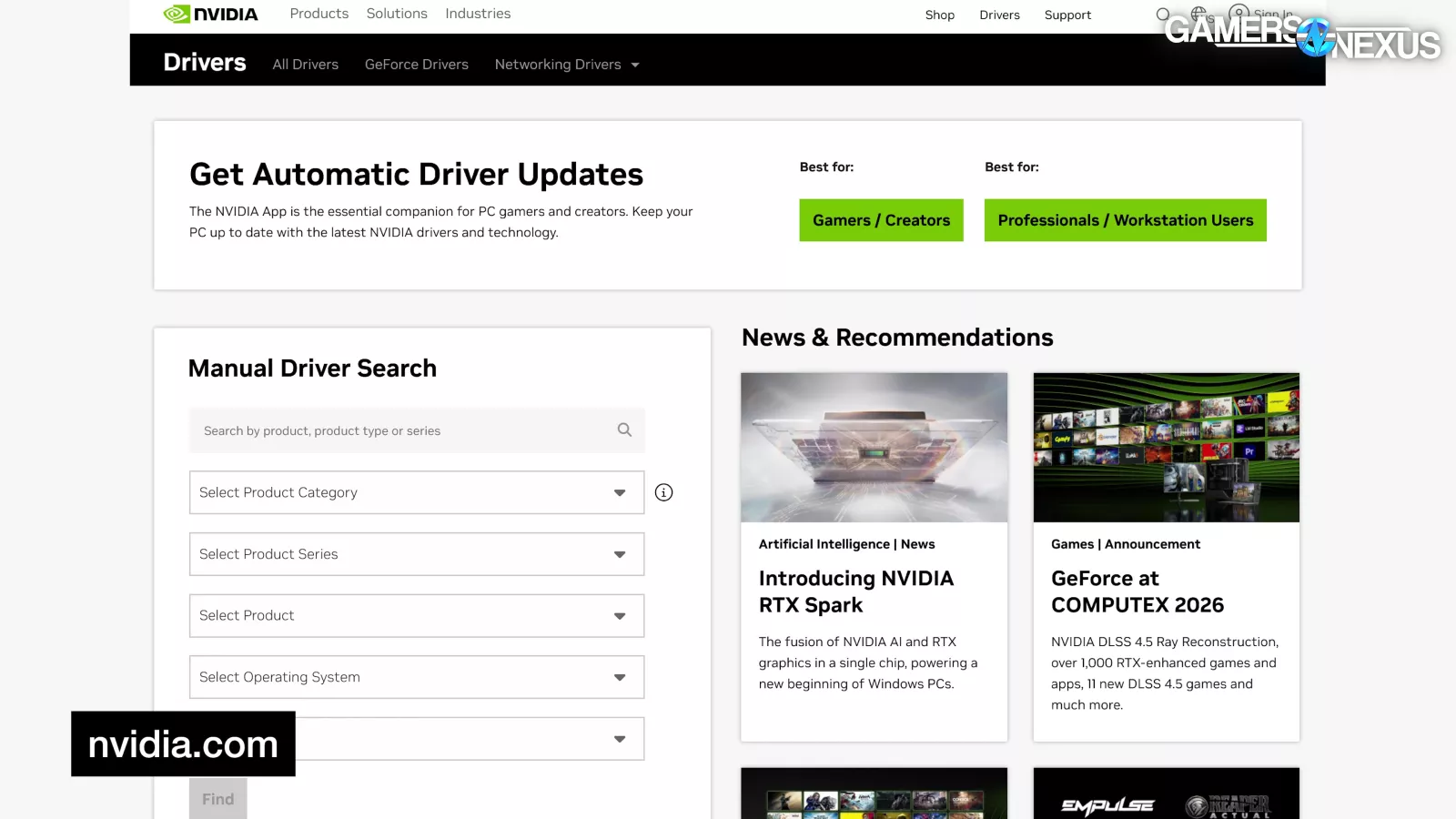This screenshot has width=1456, height=819.
Task: Click the 'The fusion of NVIDIA AI and RTX' description
Action: point(868,662)
